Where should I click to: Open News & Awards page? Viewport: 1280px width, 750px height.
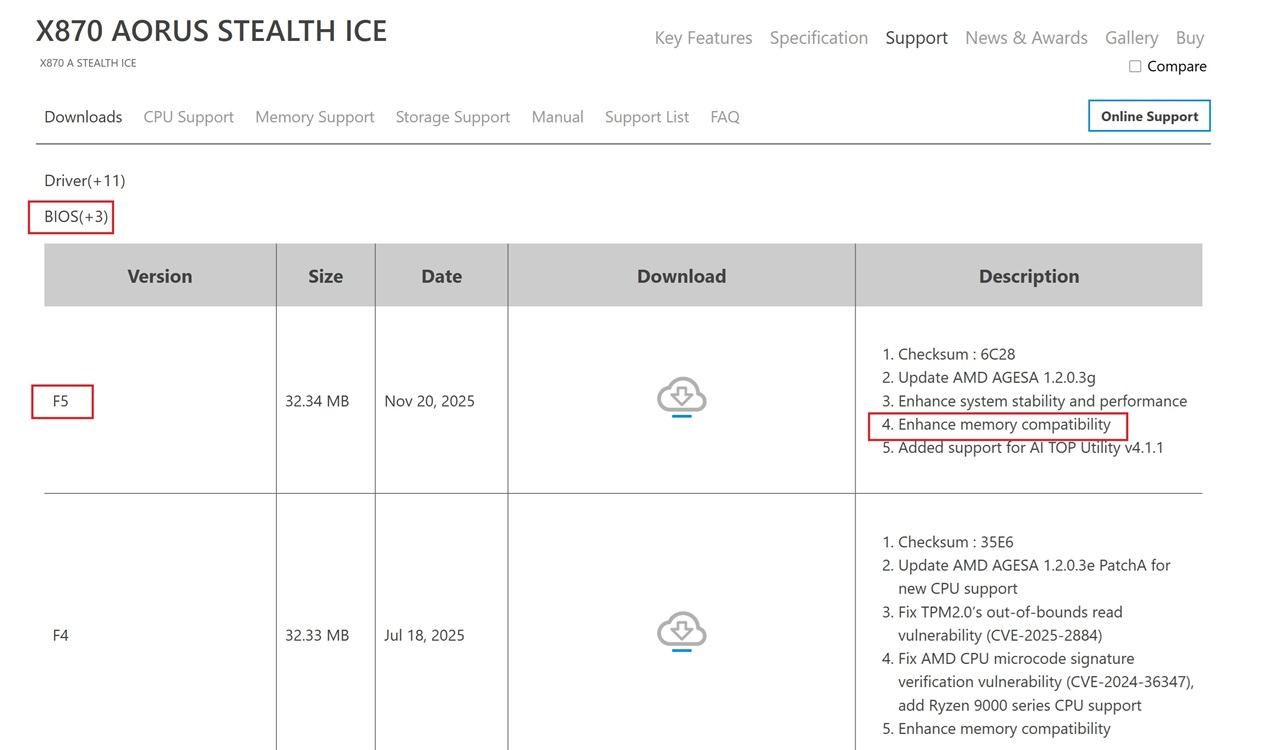tap(1026, 38)
